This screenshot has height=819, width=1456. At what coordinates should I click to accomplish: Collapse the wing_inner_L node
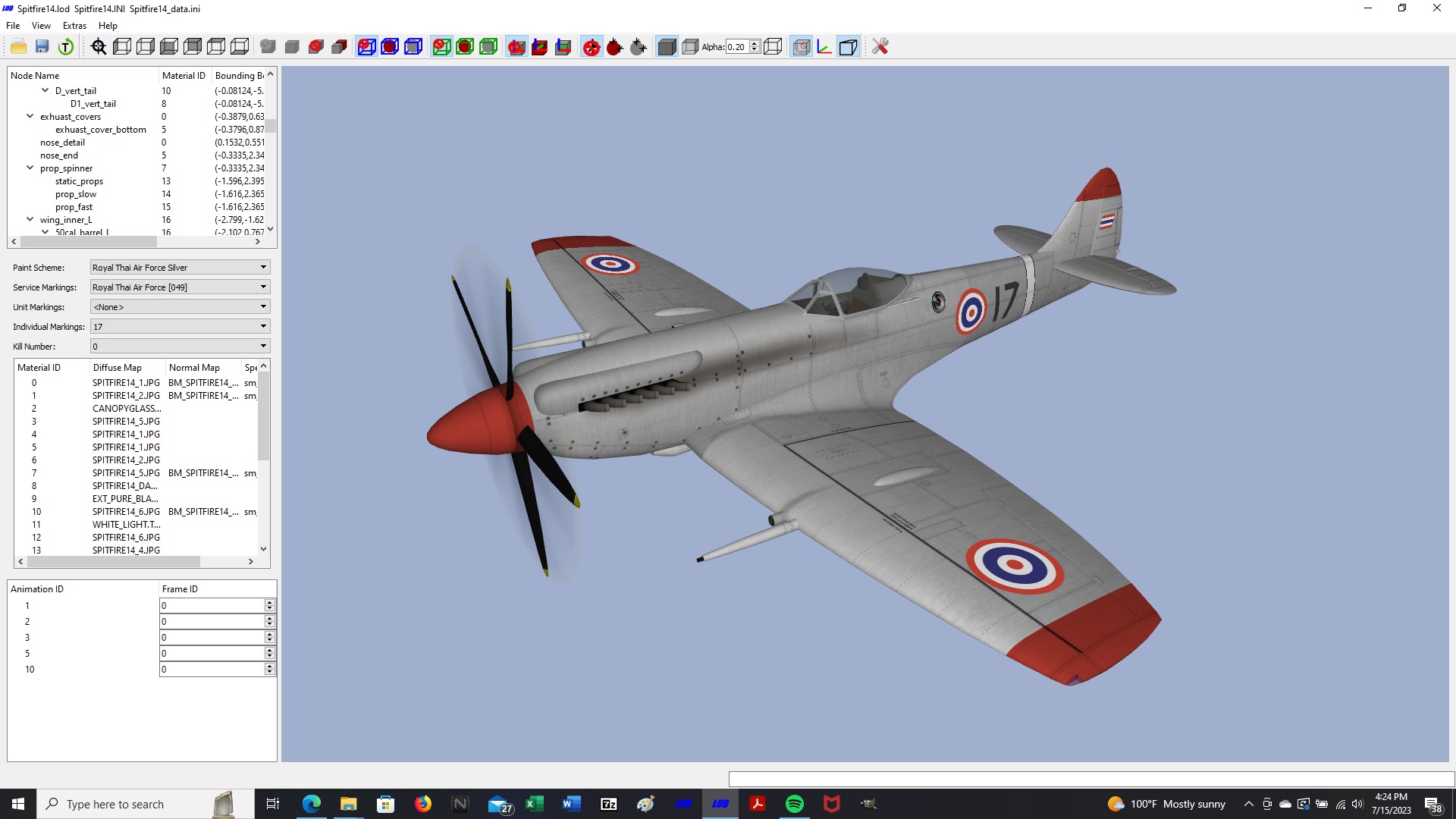click(30, 219)
